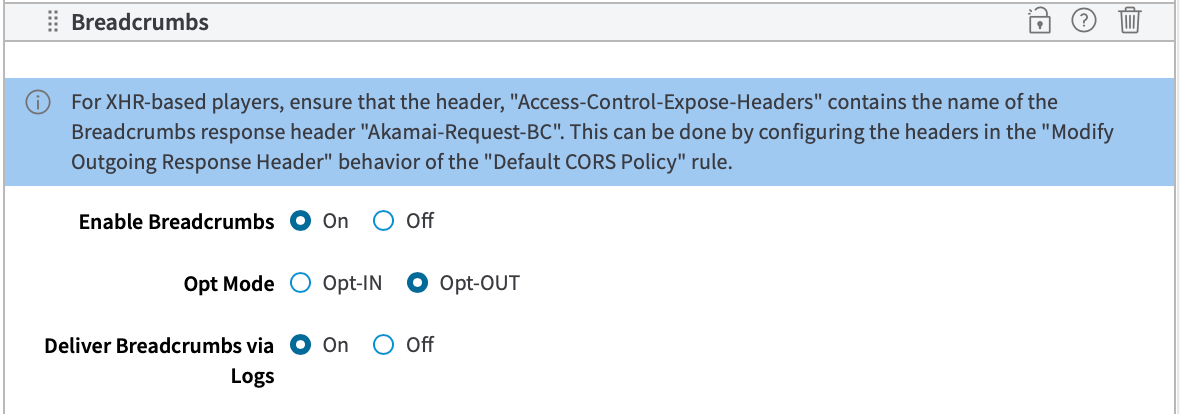
Task: Click the 'Enable Breadcrumbs' field label
Action: pyautogui.click(x=176, y=223)
